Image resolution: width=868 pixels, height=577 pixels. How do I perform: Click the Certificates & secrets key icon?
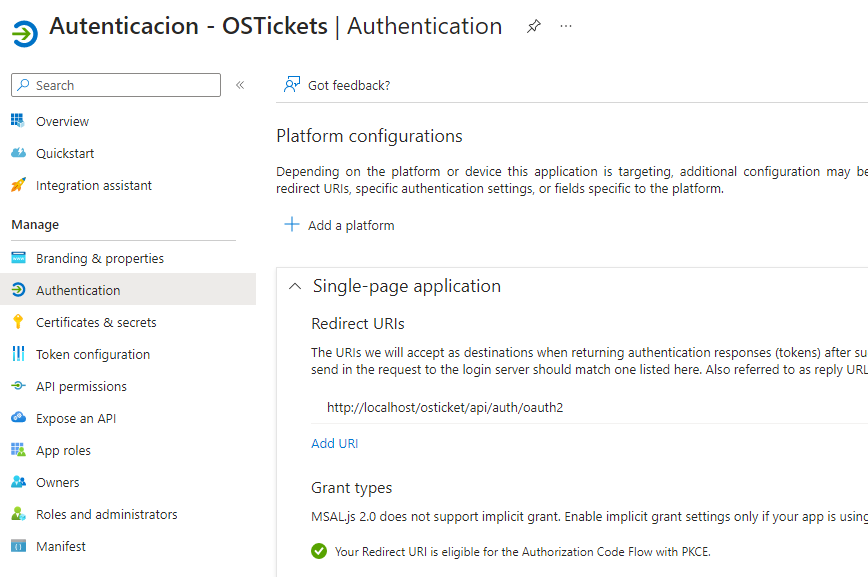coord(18,322)
